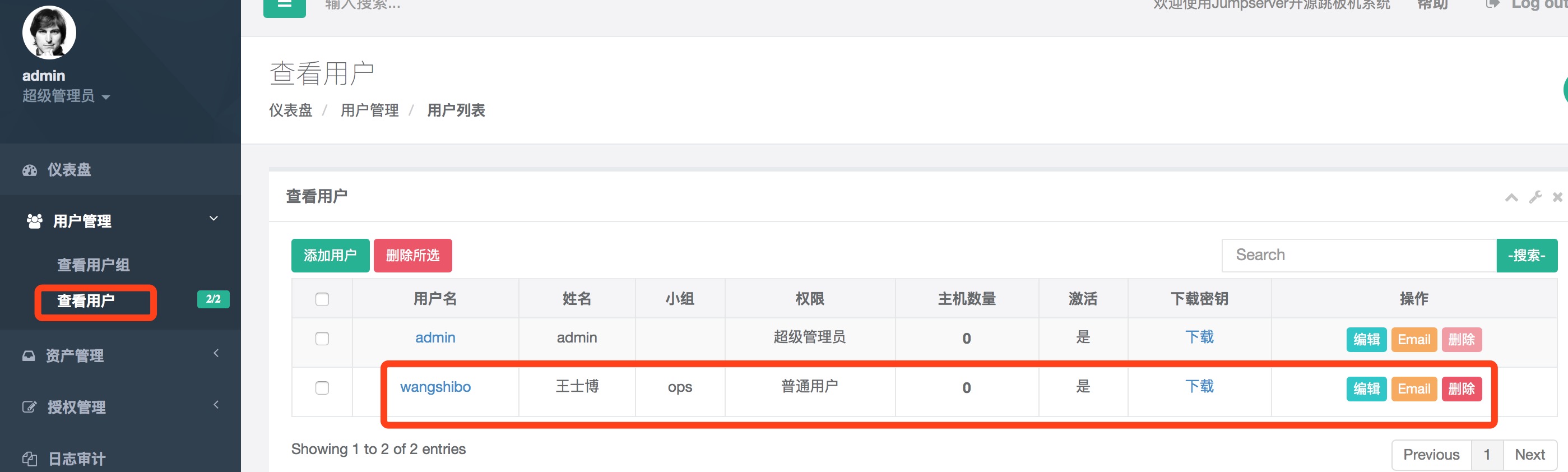Open the 查看用户组 submenu item
This screenshot has height=472, width=1568.
pos(93,265)
